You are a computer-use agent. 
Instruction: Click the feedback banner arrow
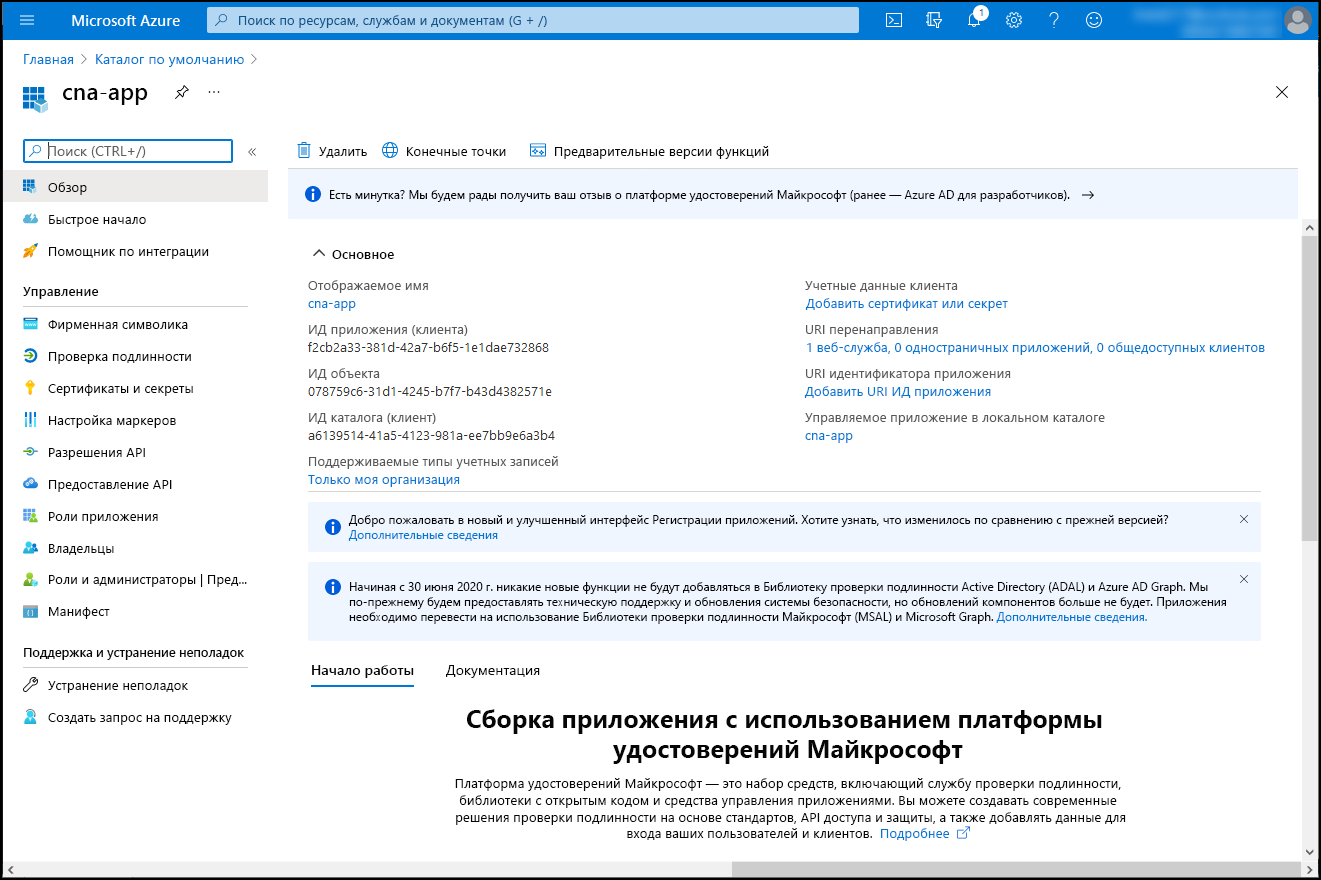point(1088,195)
